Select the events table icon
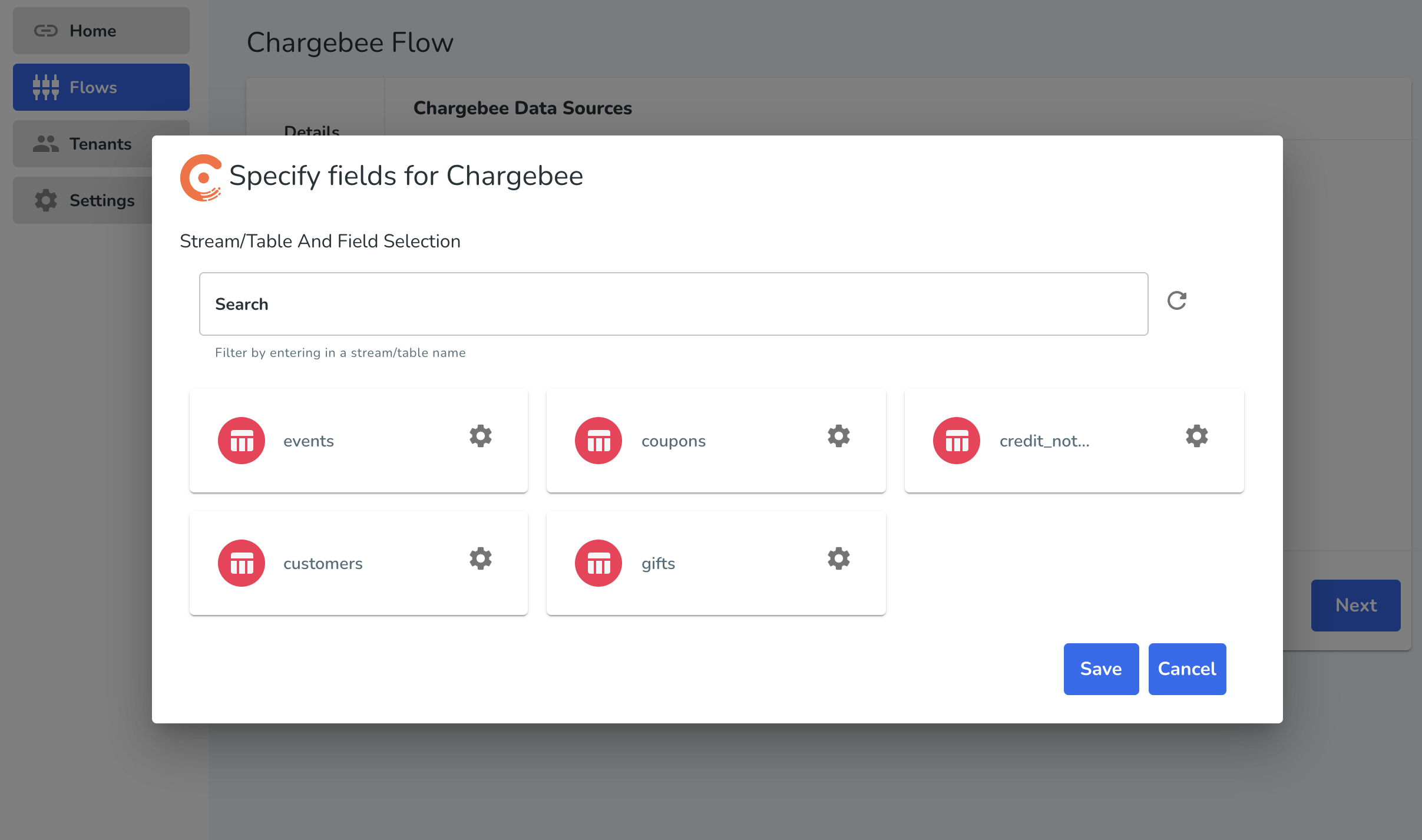The image size is (1422, 840). [242, 441]
